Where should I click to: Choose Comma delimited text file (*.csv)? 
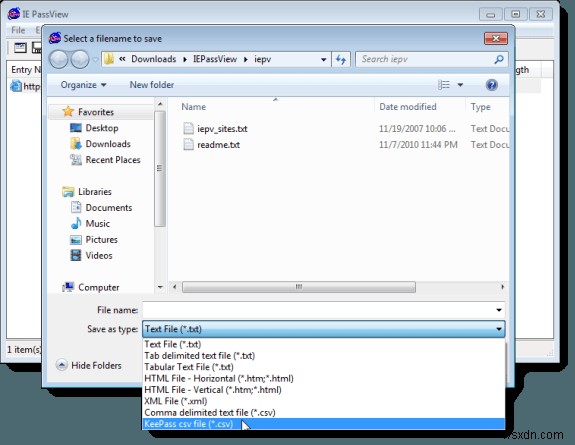[x=323, y=412]
